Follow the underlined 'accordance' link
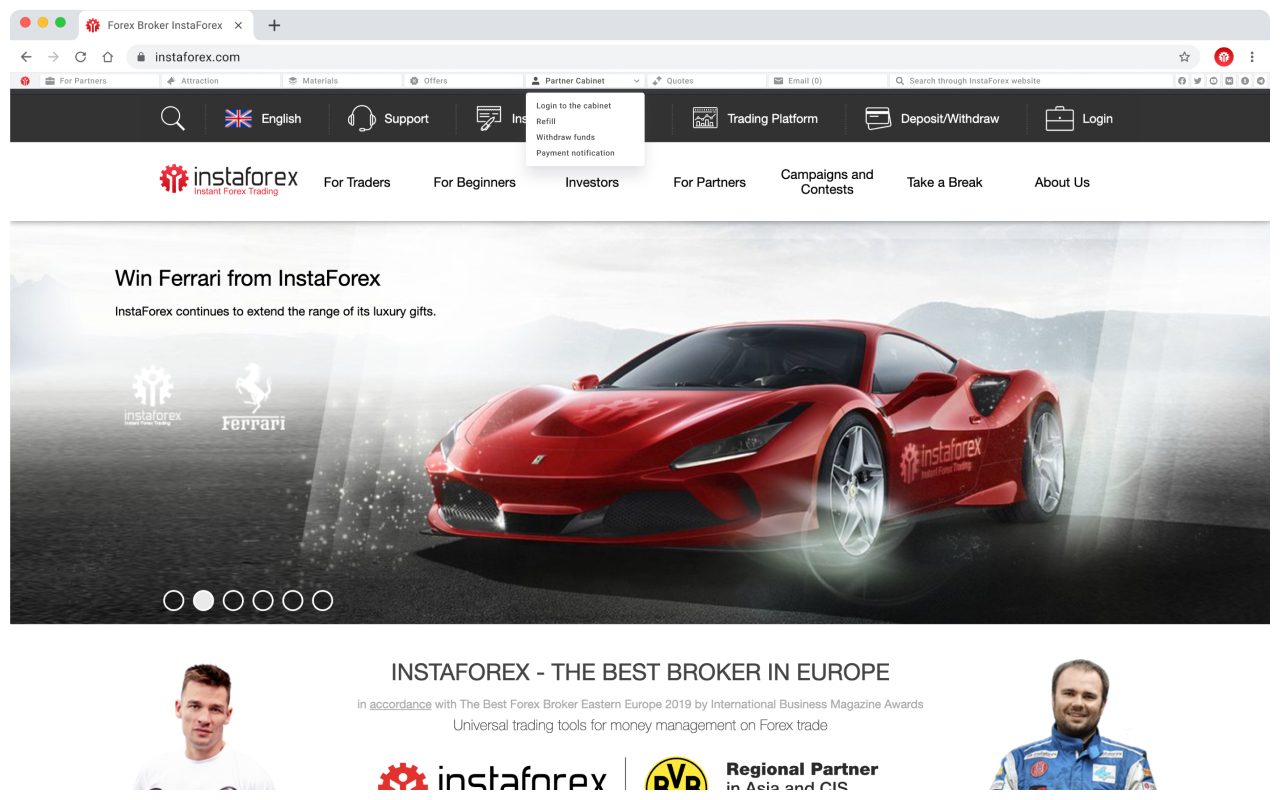Image resolution: width=1280 pixels, height=800 pixels. (x=400, y=704)
